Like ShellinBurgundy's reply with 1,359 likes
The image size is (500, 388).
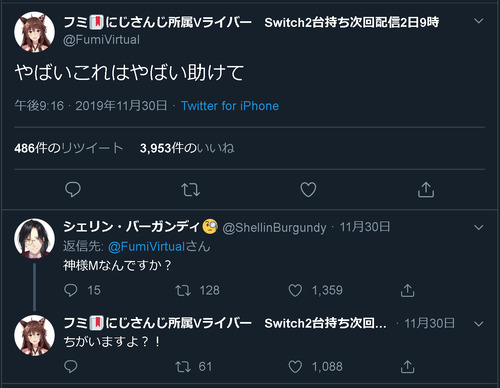tap(295, 290)
